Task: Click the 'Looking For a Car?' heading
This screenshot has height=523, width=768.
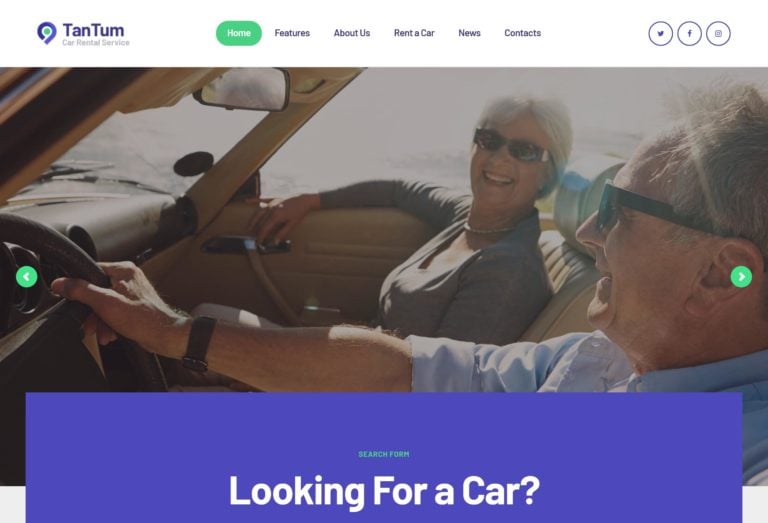Action: click(384, 490)
